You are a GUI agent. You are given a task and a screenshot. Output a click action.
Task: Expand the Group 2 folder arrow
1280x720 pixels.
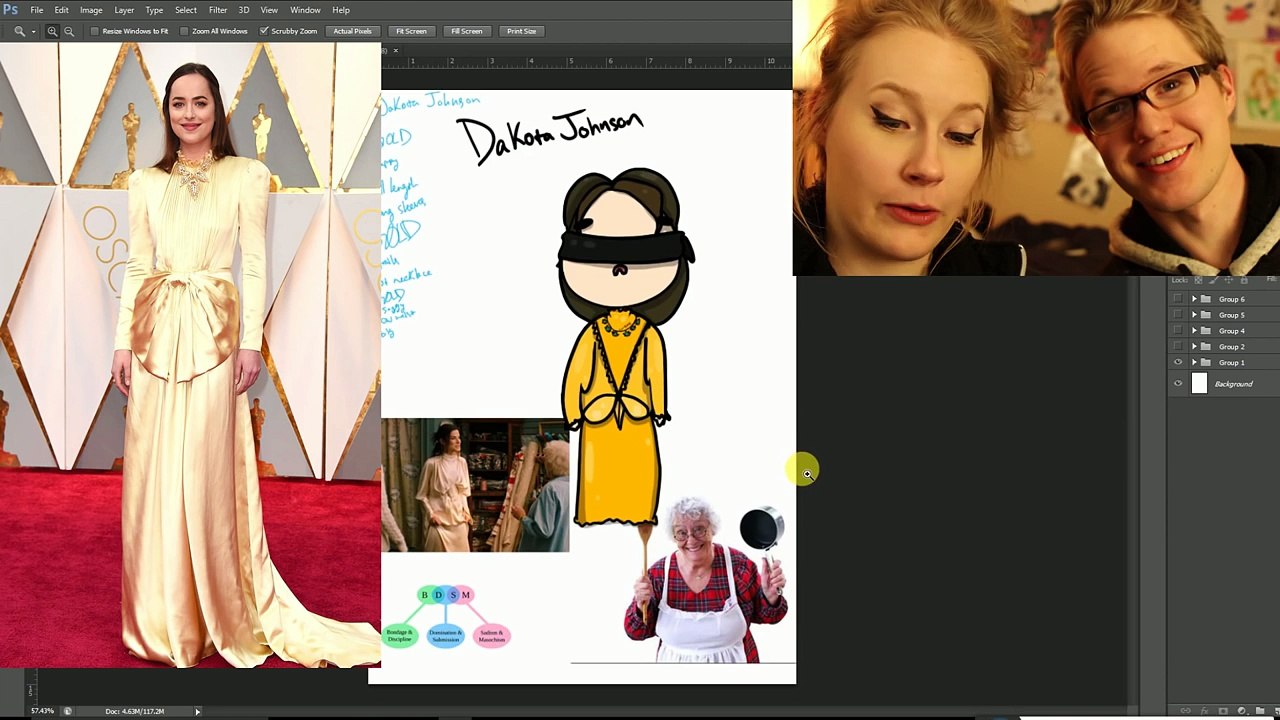coord(1194,346)
